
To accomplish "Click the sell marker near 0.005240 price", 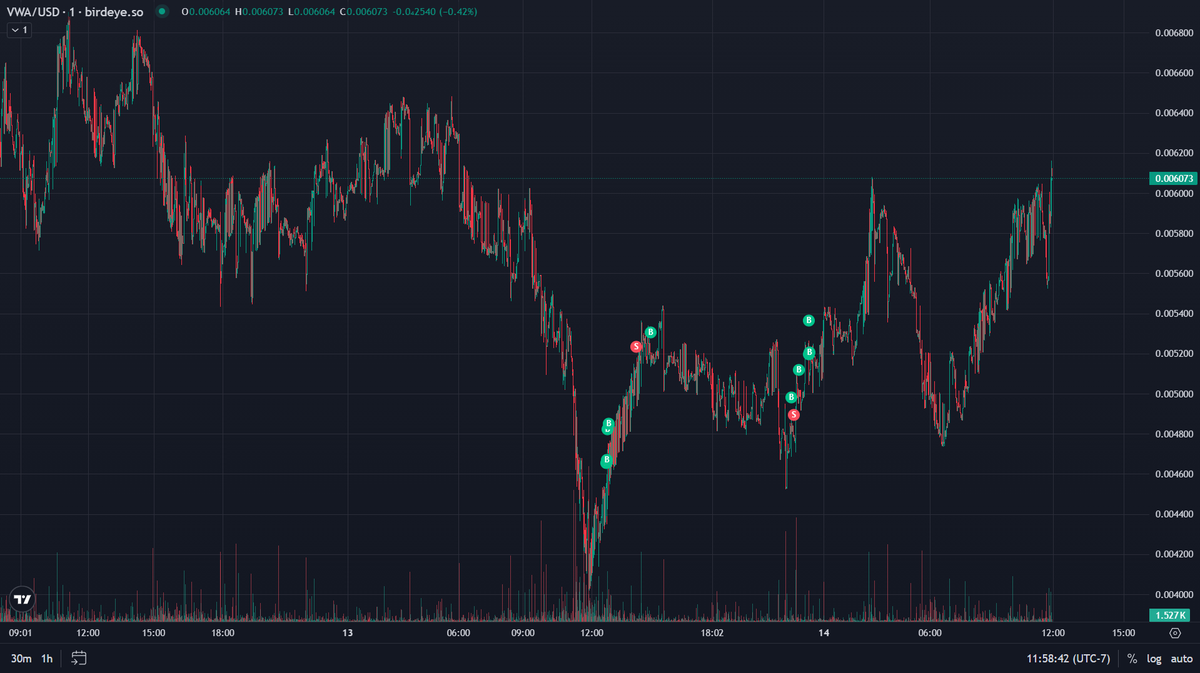I will pyautogui.click(x=636, y=347).
